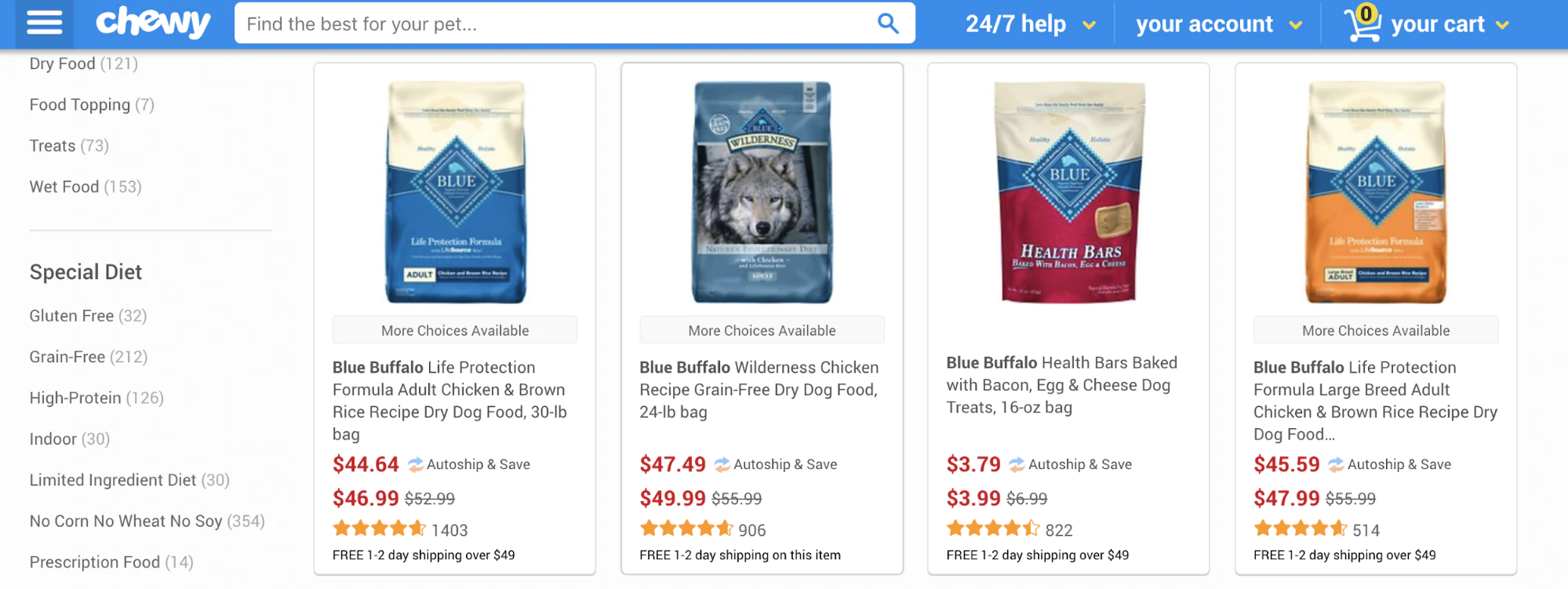This screenshot has height=589, width=1568.
Task: Expand the your cart dropdown arrow
Action: pos(1502,25)
